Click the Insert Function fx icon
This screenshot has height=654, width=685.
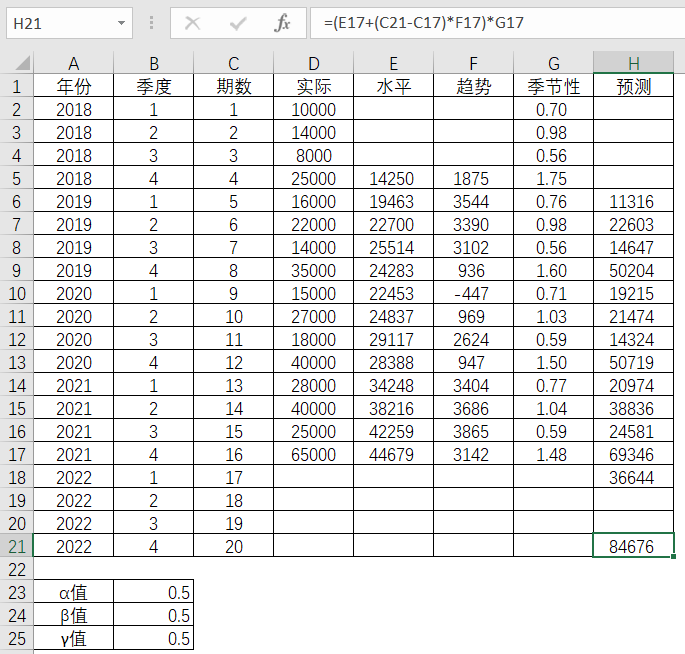(x=283, y=22)
